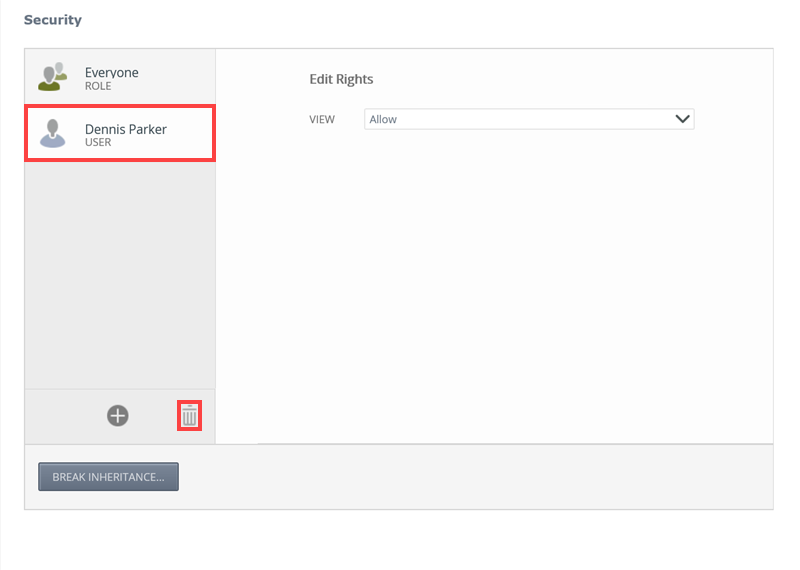Click the USER label under Dennis Parker

click(x=98, y=142)
